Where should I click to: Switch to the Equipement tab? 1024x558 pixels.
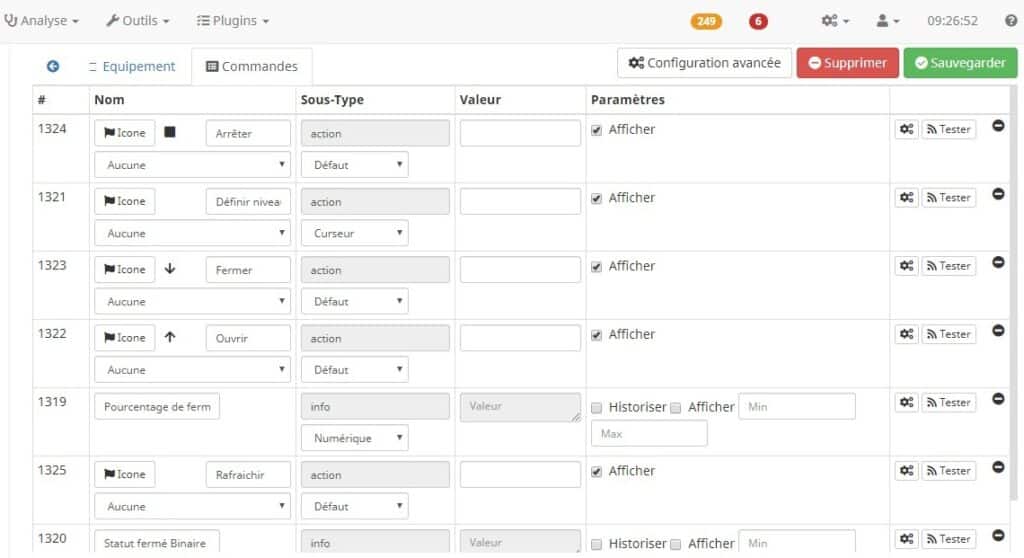[x=131, y=66]
